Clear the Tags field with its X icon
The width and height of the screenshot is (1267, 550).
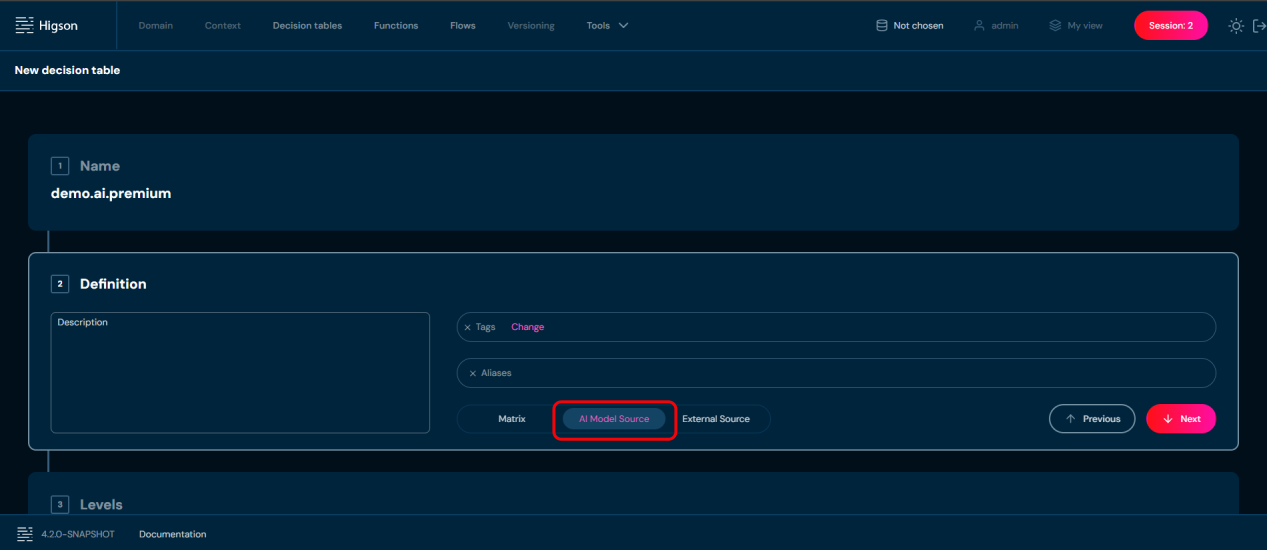pos(467,327)
